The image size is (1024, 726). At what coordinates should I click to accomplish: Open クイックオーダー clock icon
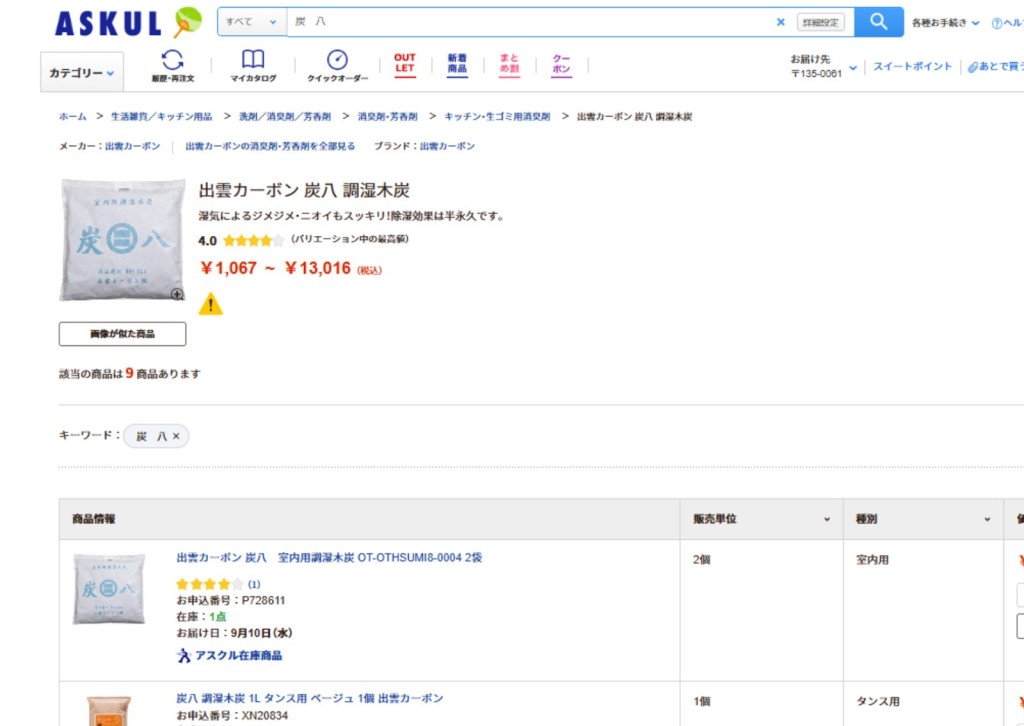pyautogui.click(x=338, y=66)
